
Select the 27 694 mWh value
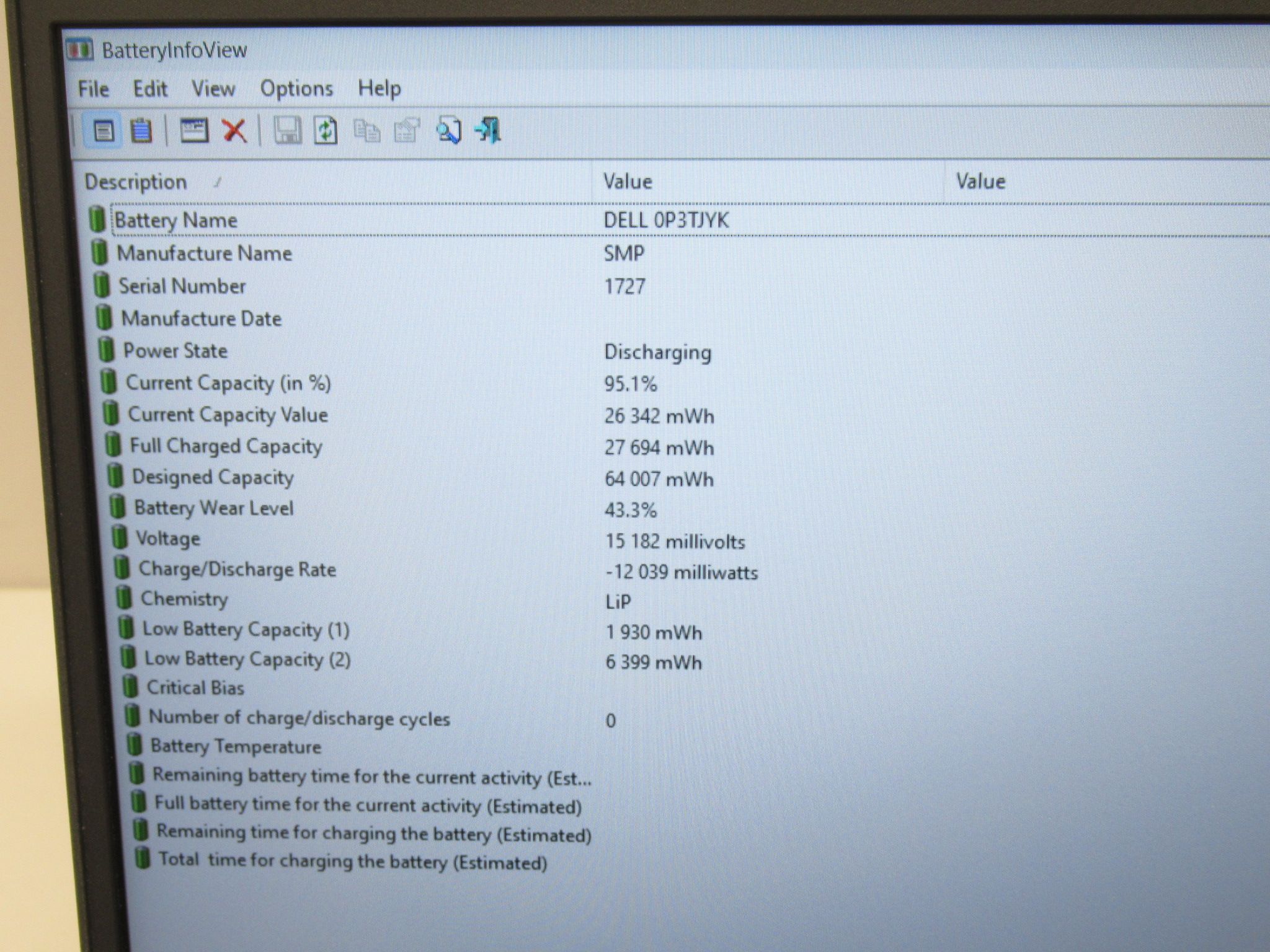coord(659,447)
